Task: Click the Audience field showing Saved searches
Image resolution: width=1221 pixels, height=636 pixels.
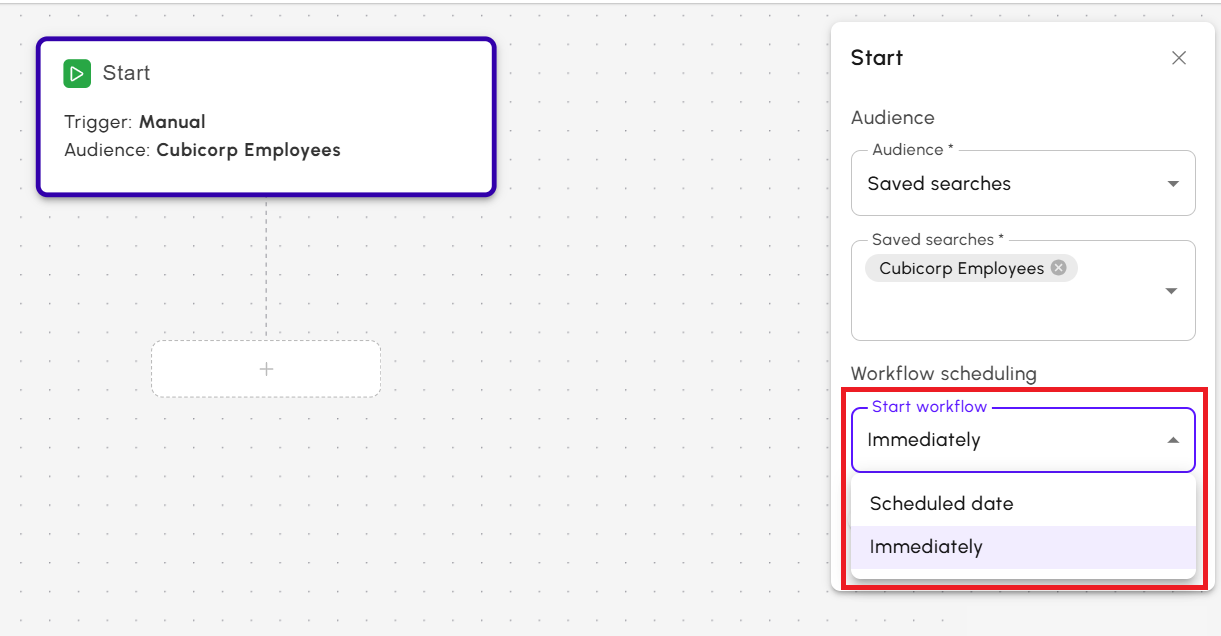Action: [1000, 184]
